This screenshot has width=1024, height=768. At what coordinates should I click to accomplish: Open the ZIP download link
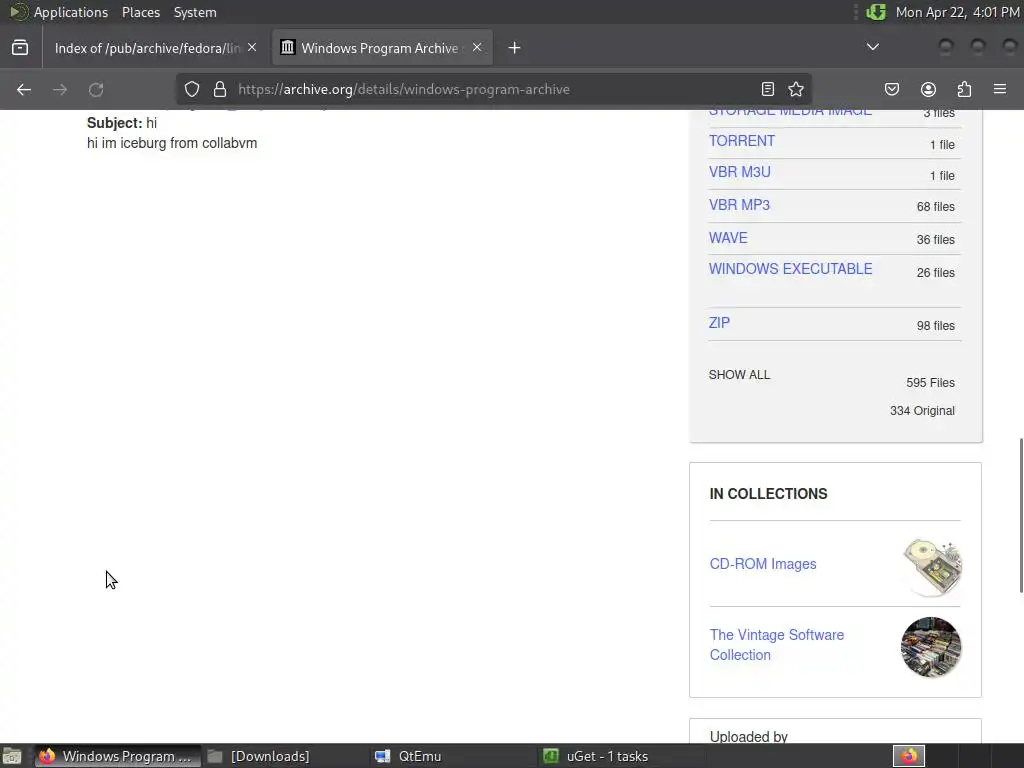click(x=719, y=323)
